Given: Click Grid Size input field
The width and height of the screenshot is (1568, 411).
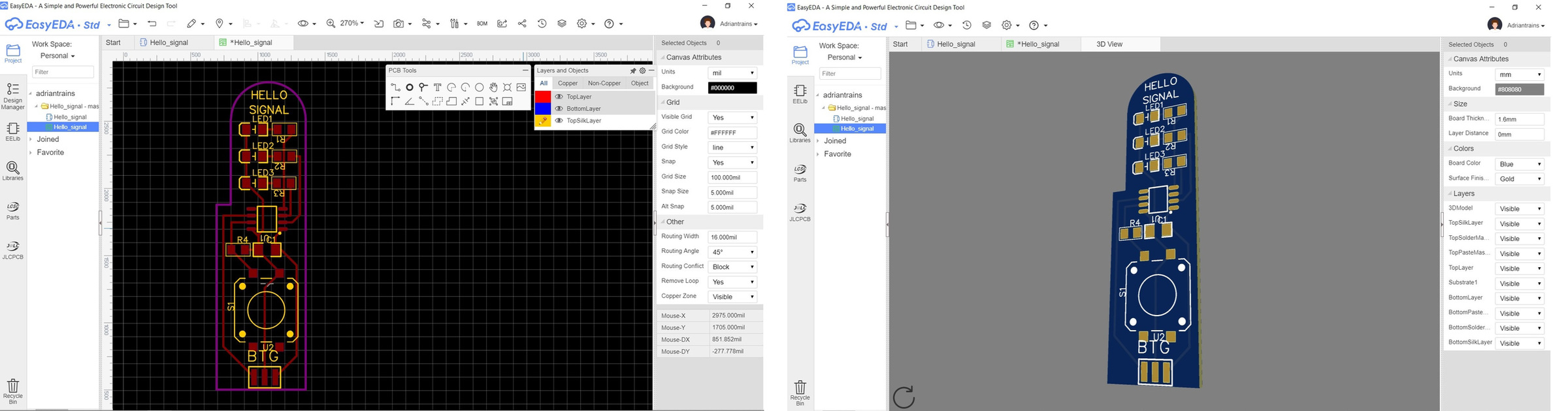Looking at the screenshot, I should 732,178.
